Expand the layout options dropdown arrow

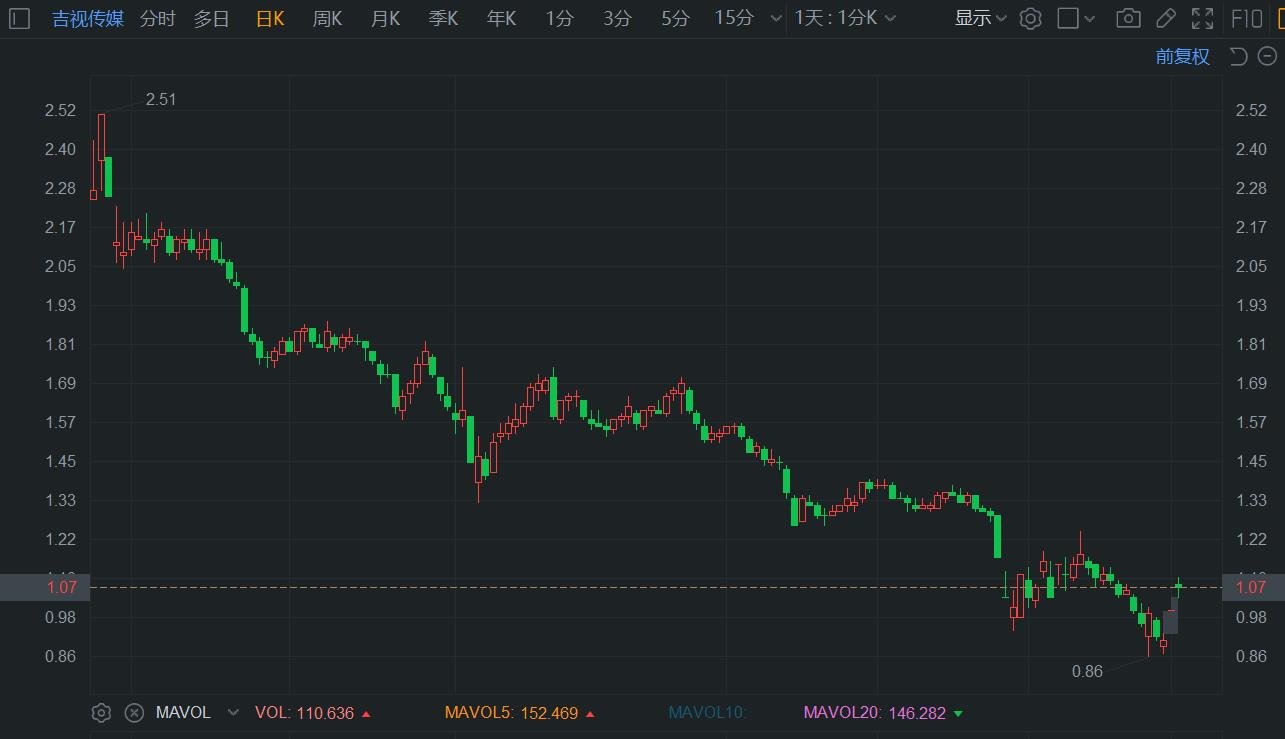(1090, 19)
